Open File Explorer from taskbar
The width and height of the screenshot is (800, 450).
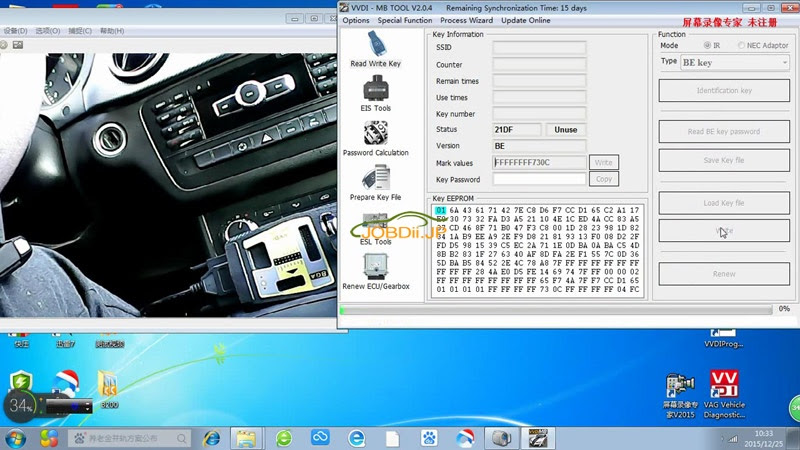(245, 438)
